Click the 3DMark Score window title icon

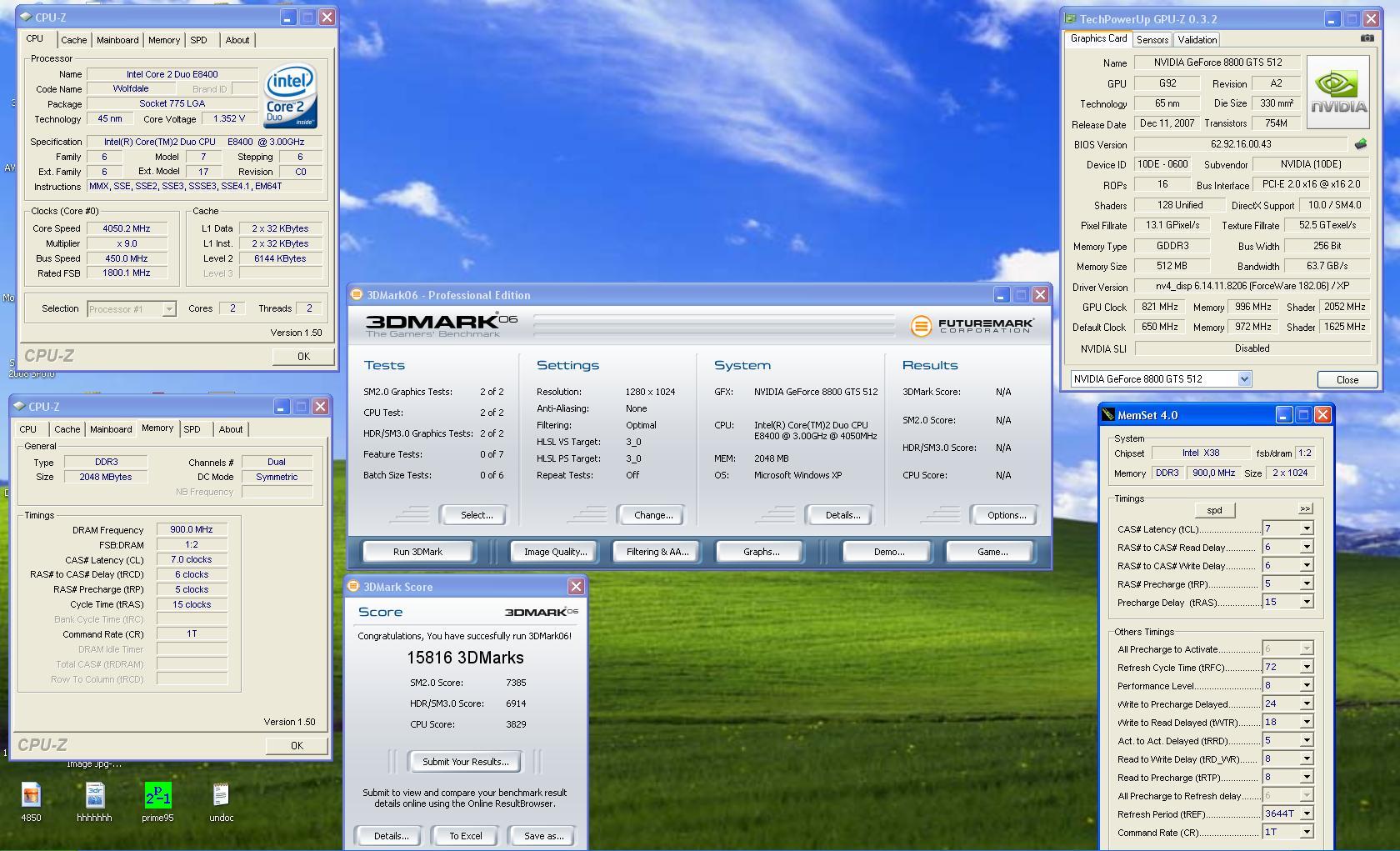click(353, 586)
